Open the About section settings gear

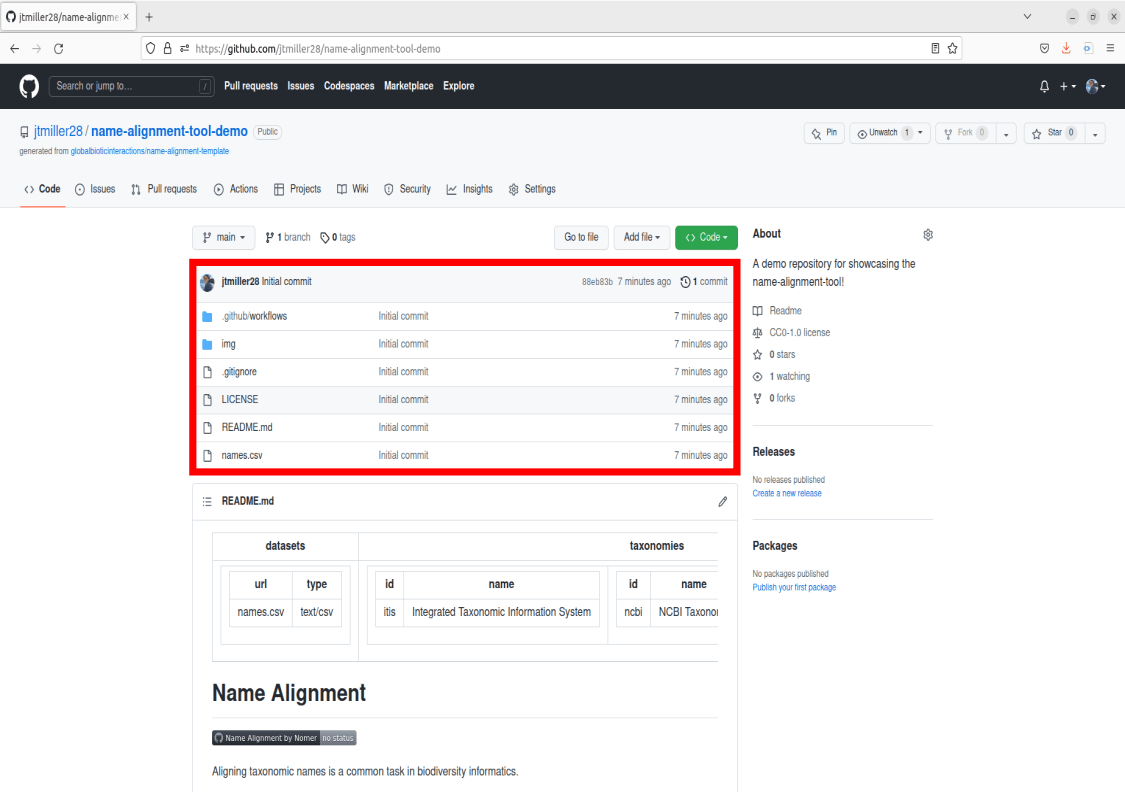(x=928, y=233)
